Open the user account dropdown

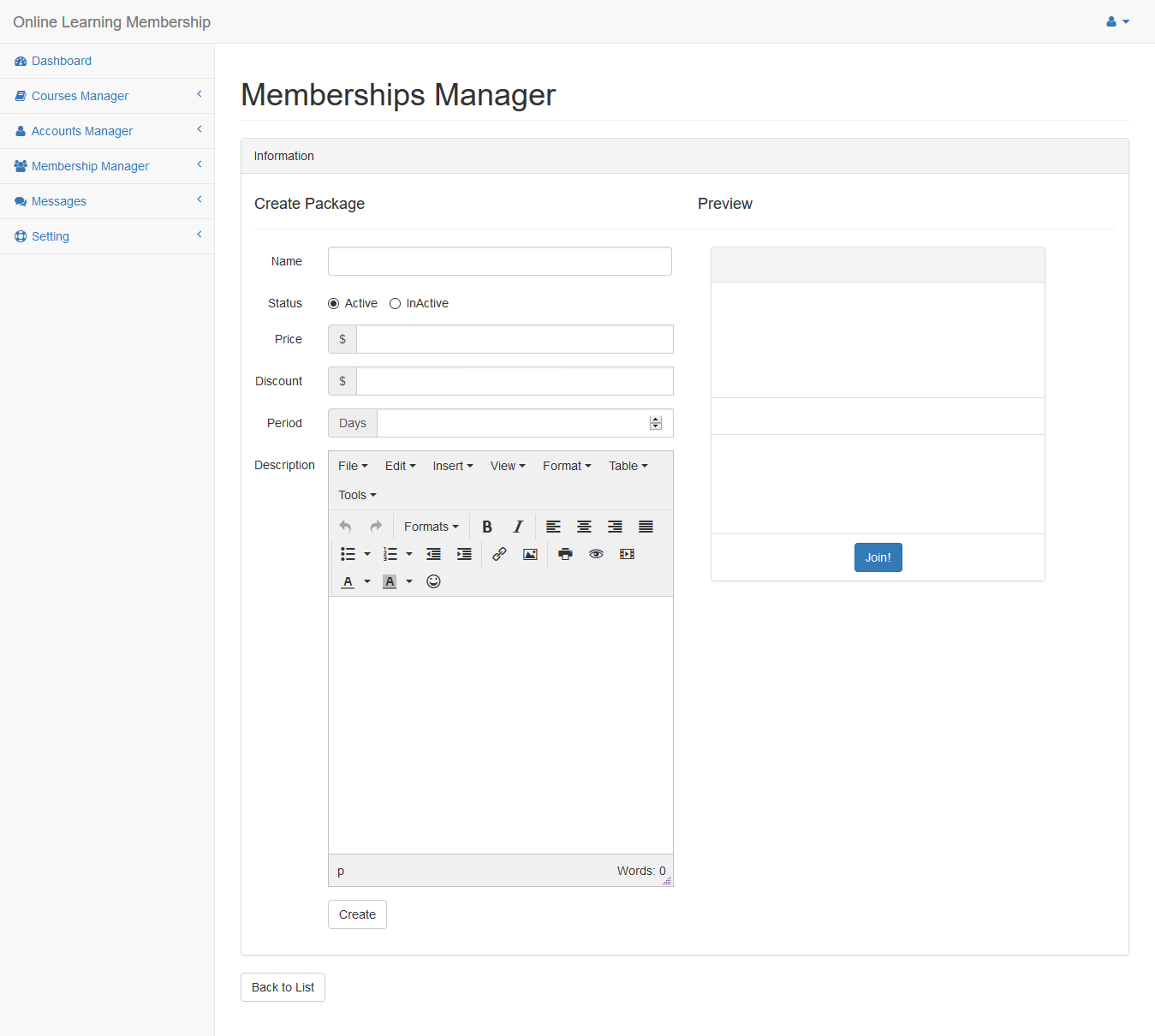tap(1117, 21)
